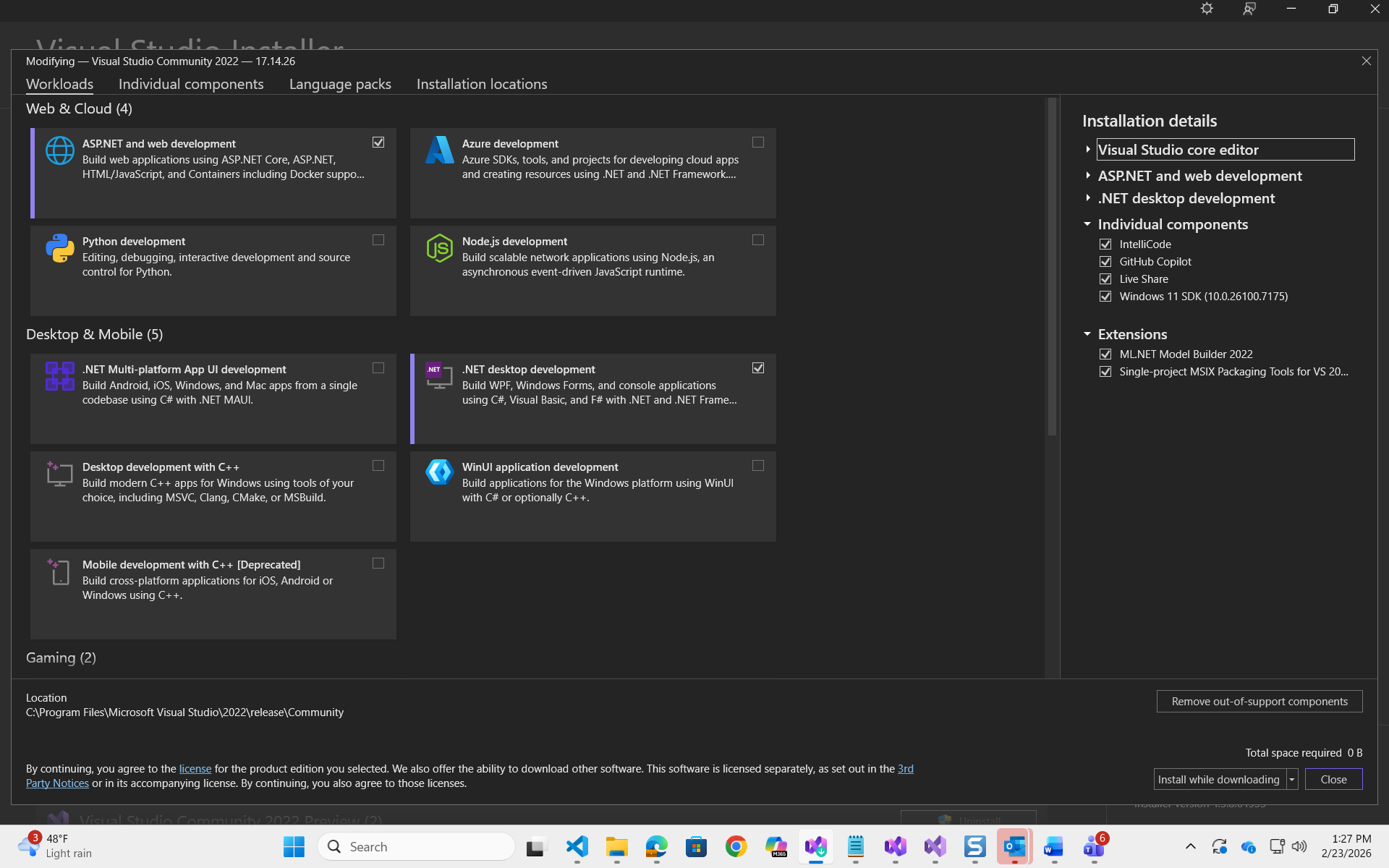
Task: Open installer settings gear icon
Action: pos(1207,9)
